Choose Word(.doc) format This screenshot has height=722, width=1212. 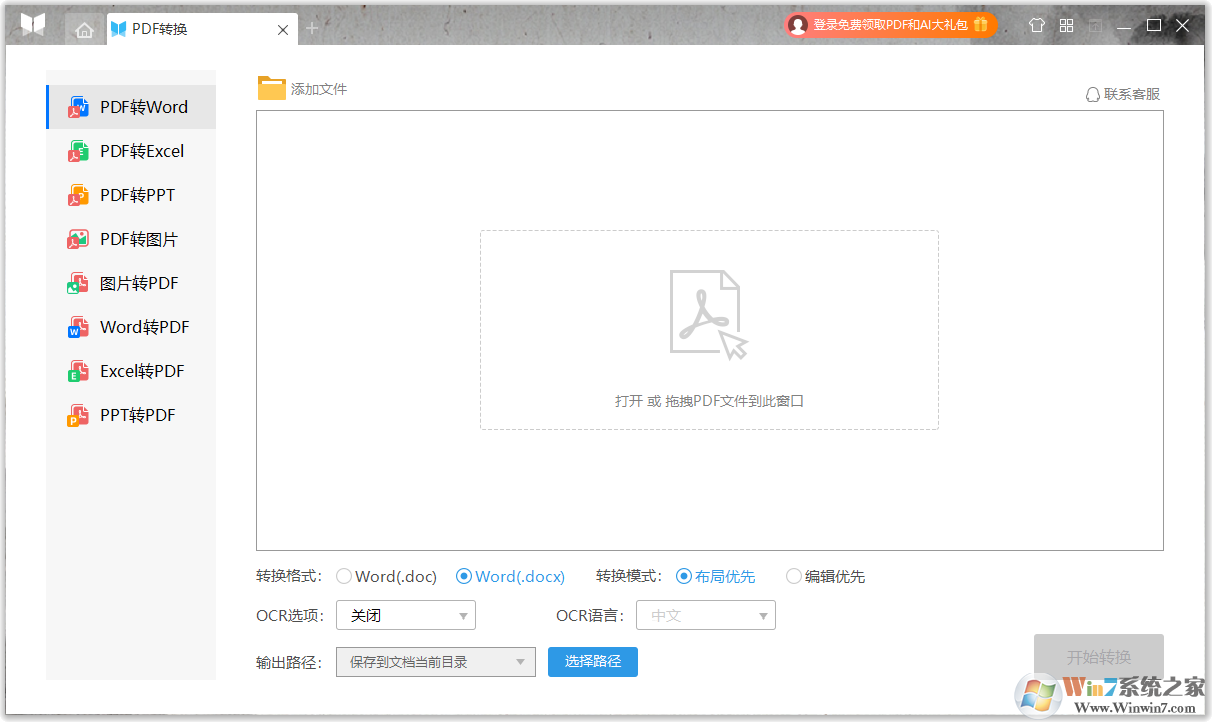click(386, 576)
